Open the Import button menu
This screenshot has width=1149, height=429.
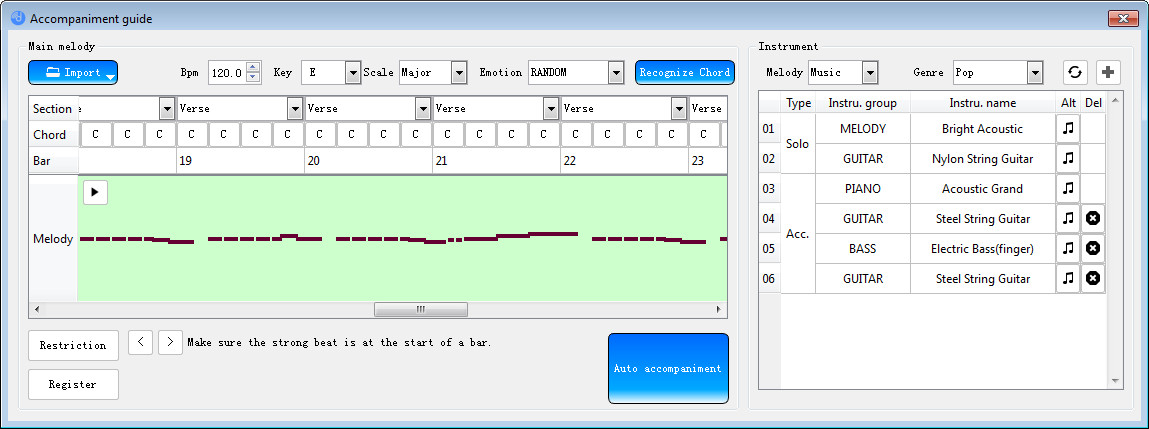click(73, 72)
